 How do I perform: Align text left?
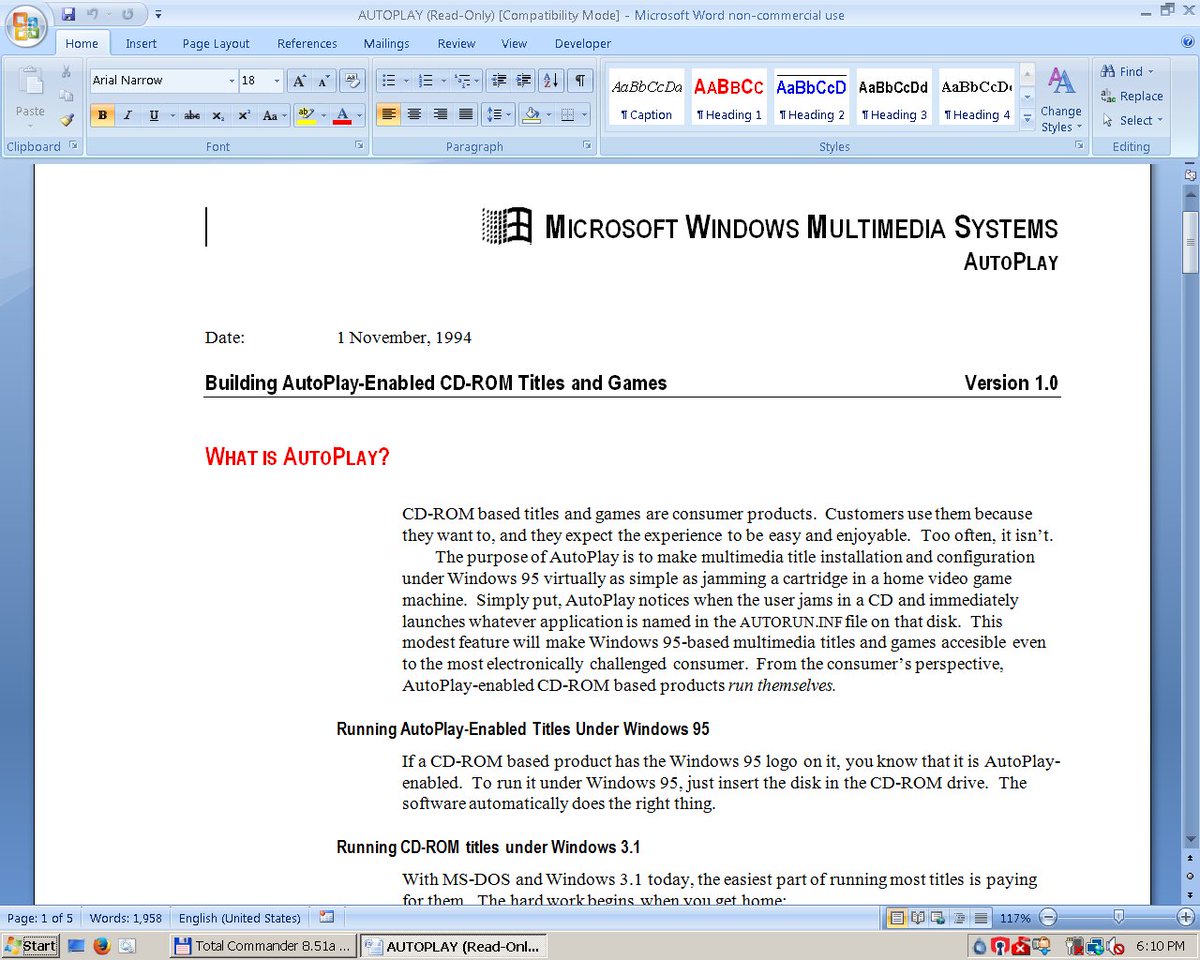[x=388, y=115]
